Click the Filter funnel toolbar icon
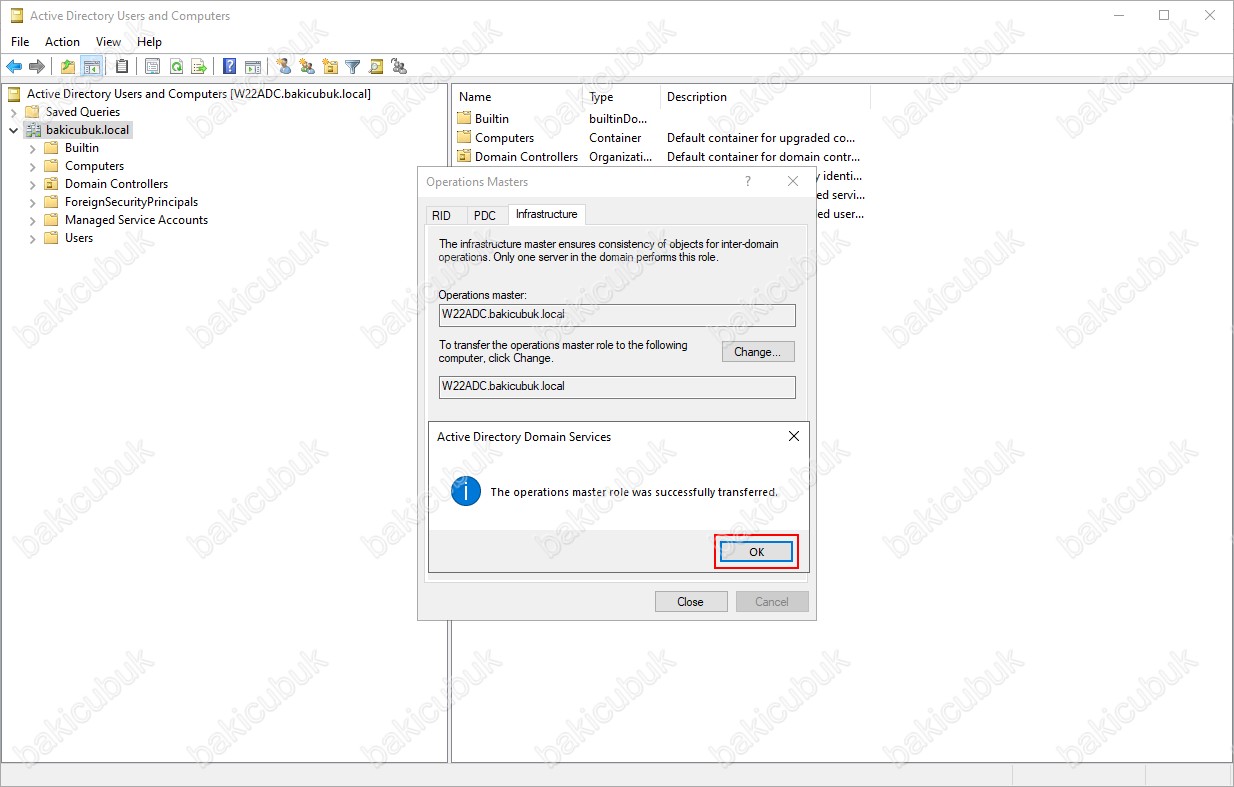 [x=353, y=67]
